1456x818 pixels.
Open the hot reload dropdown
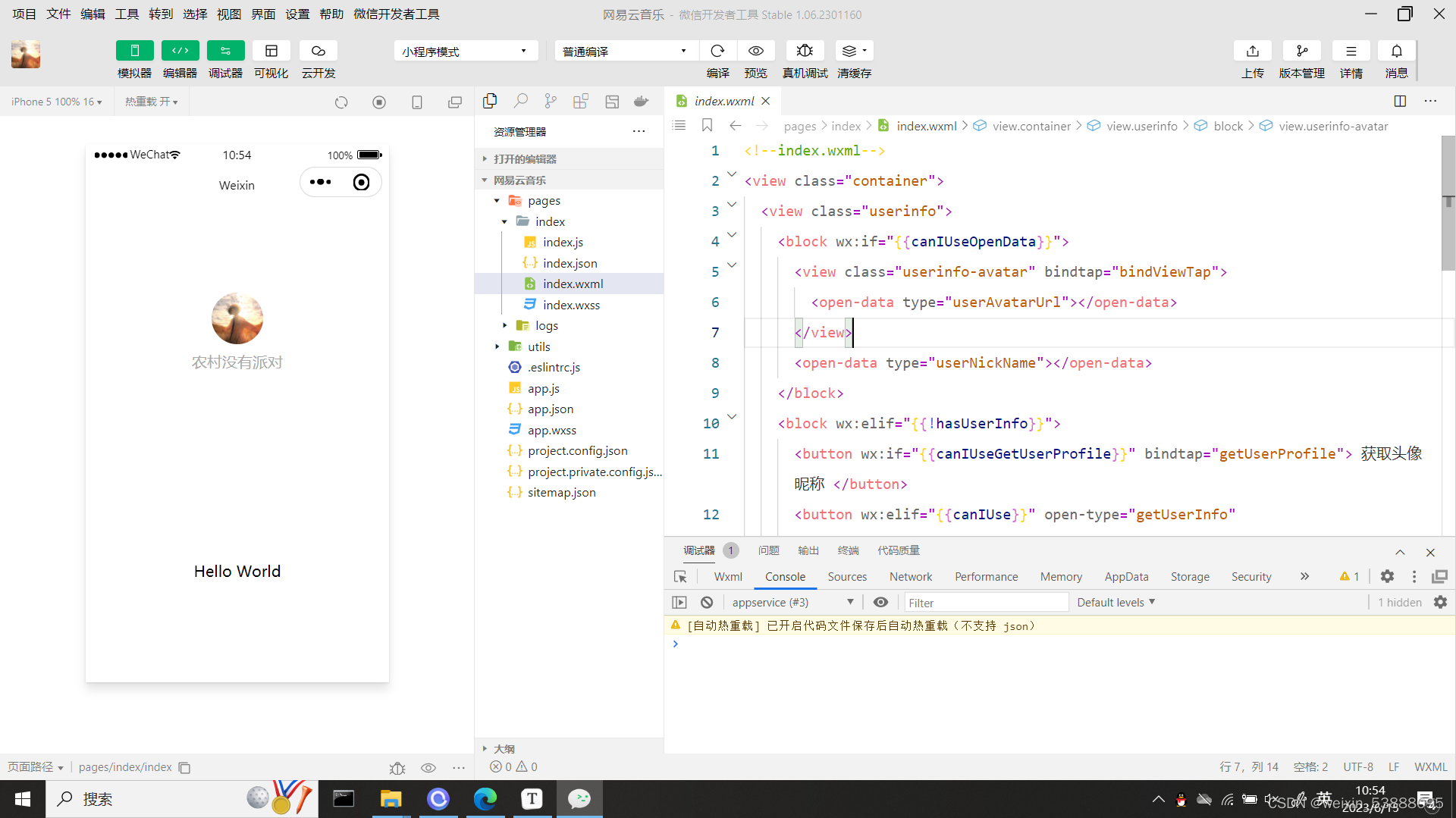click(152, 102)
